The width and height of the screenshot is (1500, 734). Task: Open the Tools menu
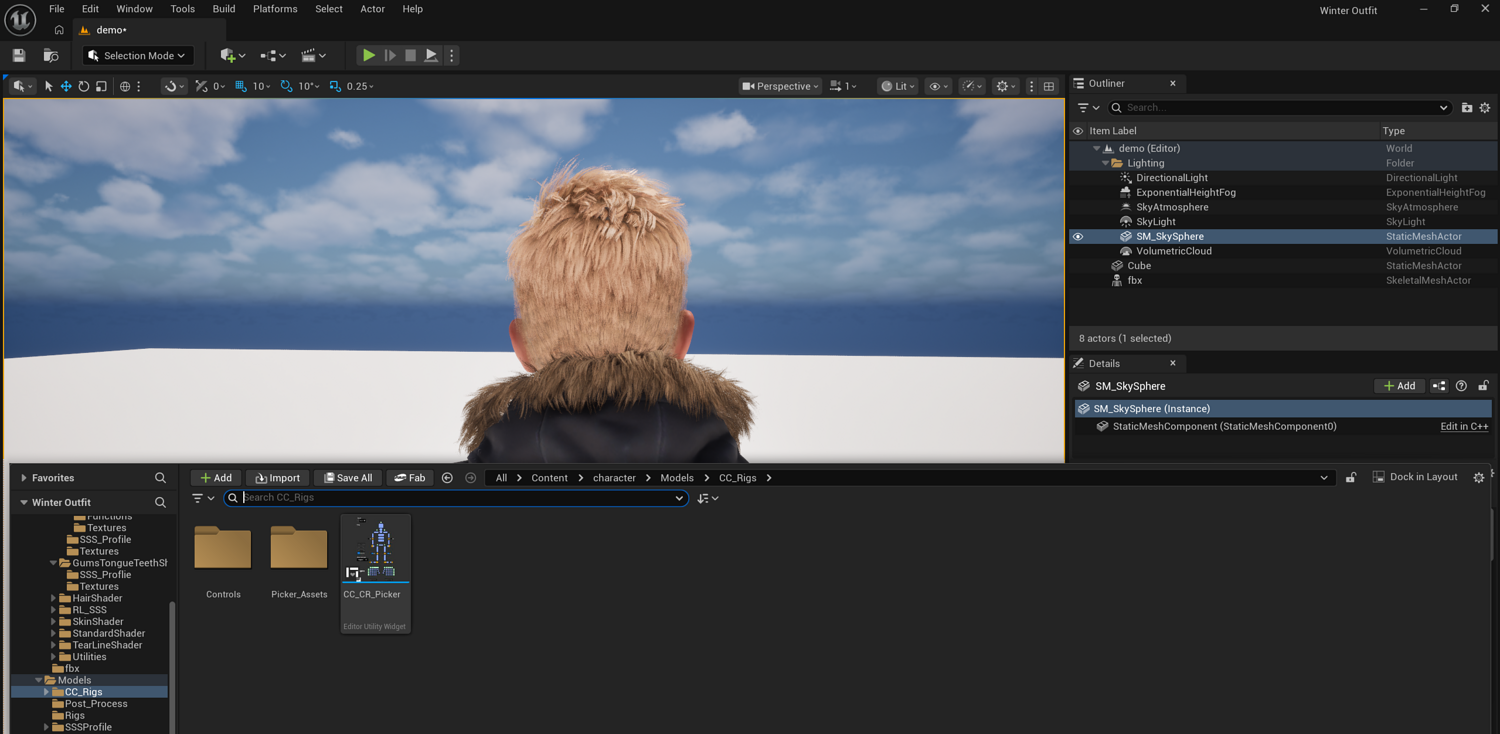tap(183, 9)
